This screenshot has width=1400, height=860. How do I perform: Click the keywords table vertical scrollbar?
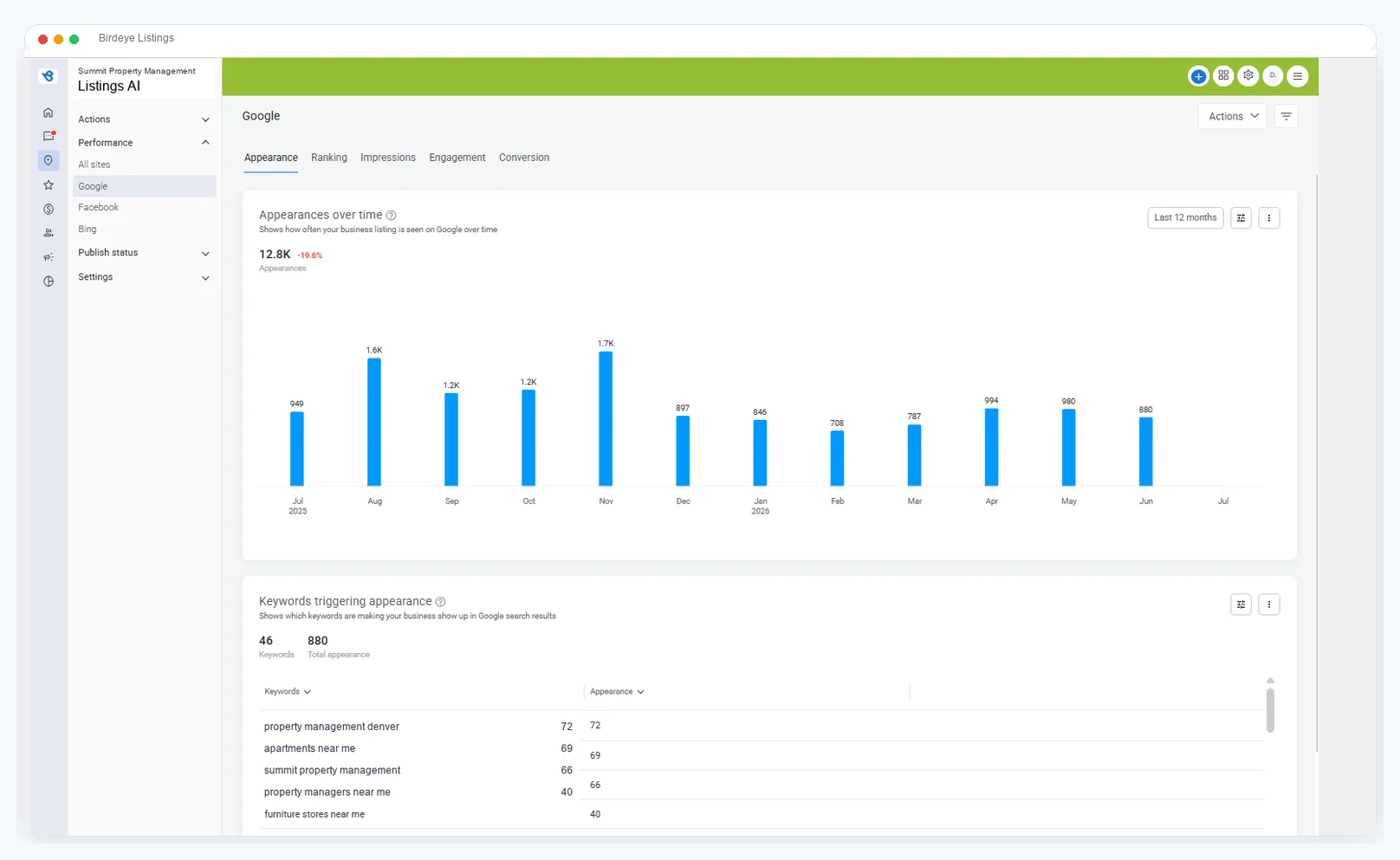click(x=1270, y=710)
